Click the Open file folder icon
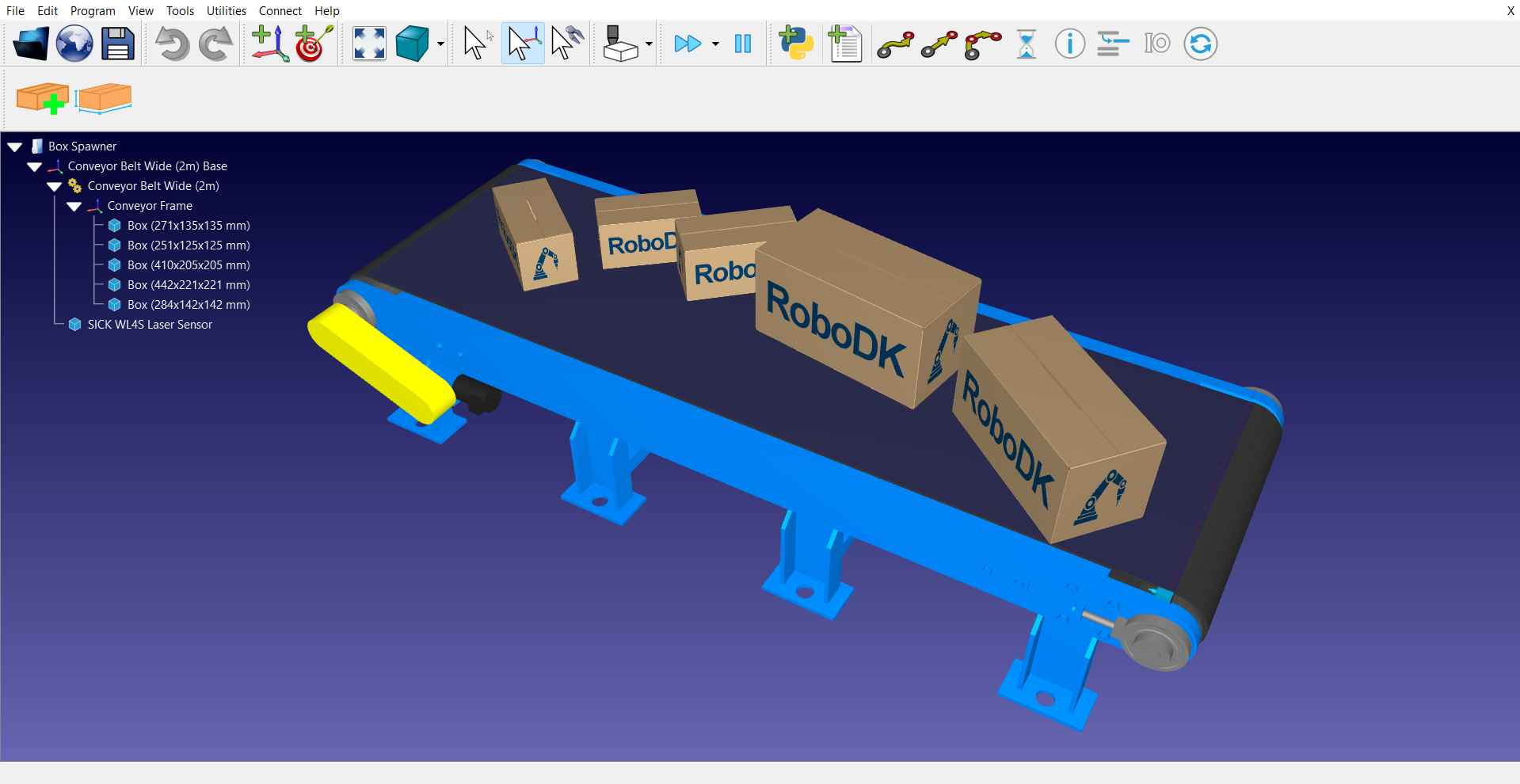1520x784 pixels. tap(31, 44)
